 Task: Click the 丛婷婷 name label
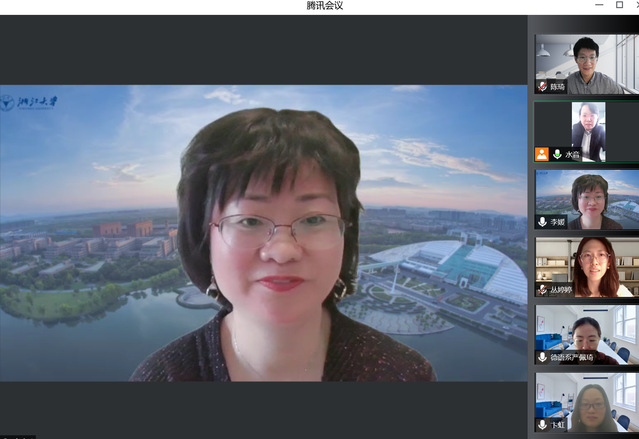[563, 290]
